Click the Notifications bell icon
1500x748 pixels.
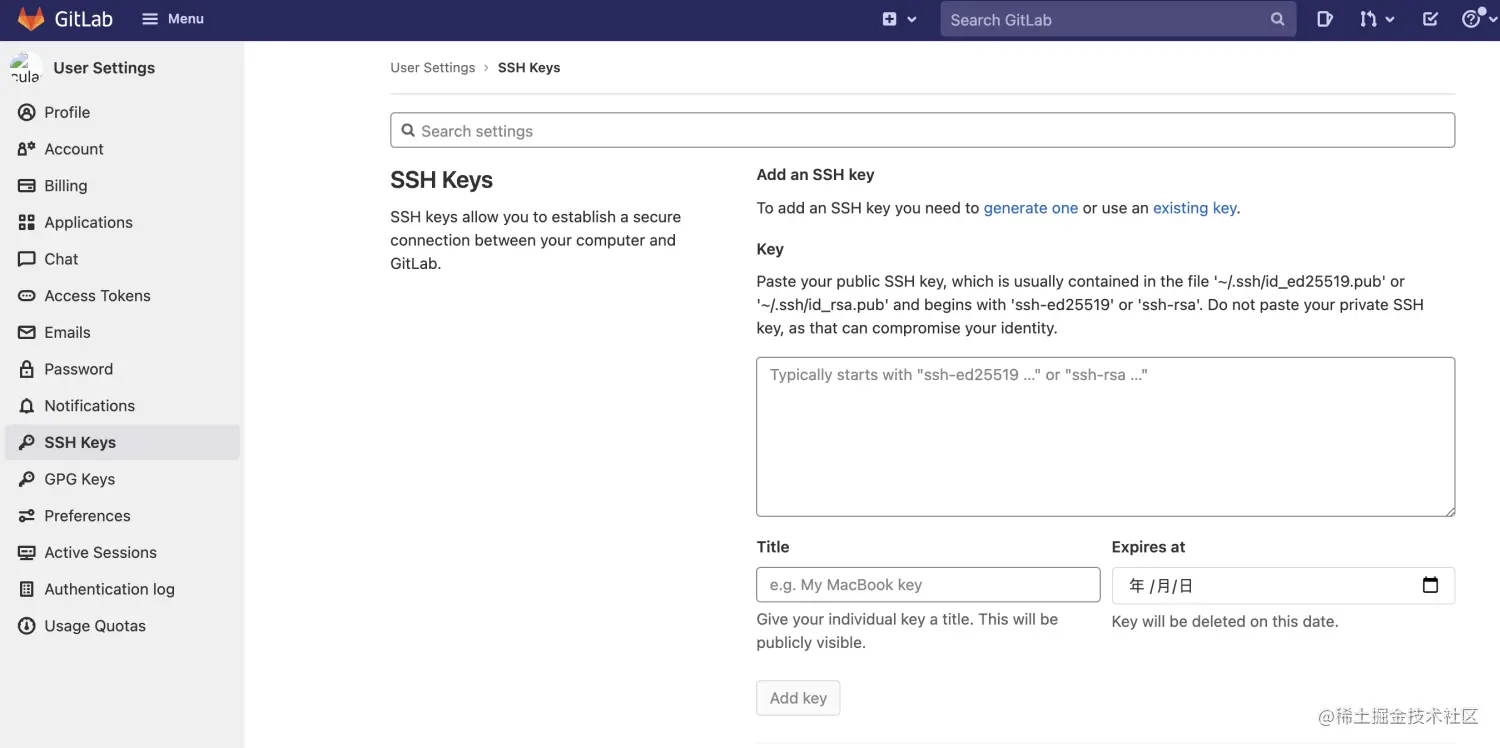point(27,406)
